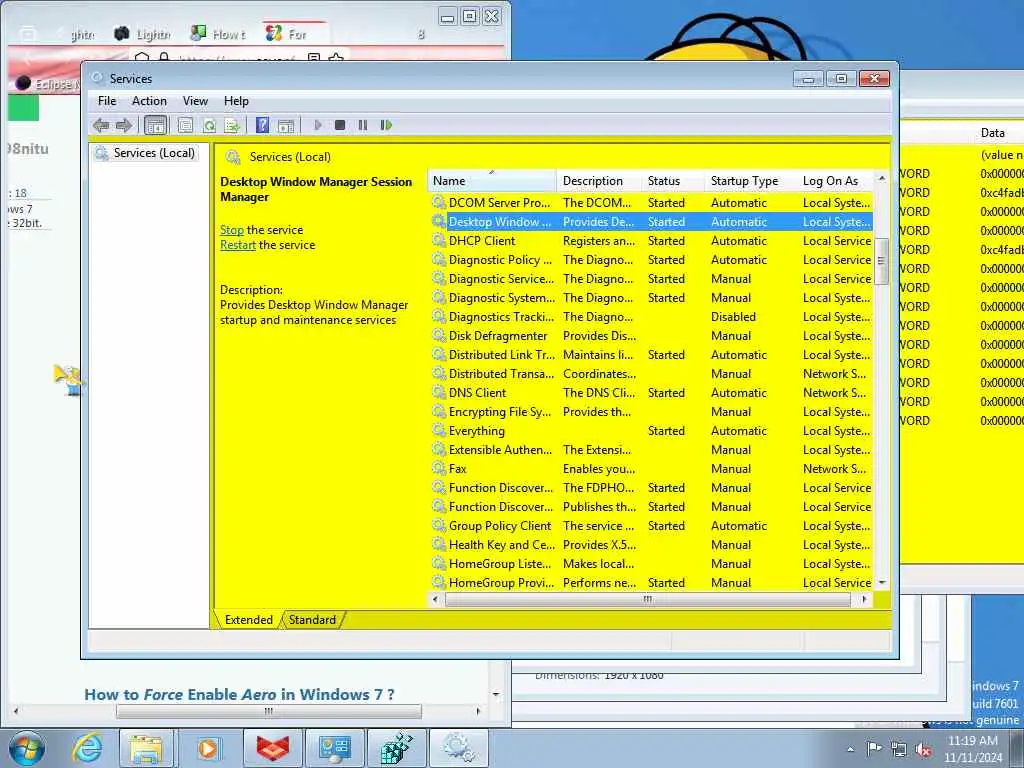1024x768 pixels.
Task: Select the Desktop Window ... service row
Action: (651, 222)
